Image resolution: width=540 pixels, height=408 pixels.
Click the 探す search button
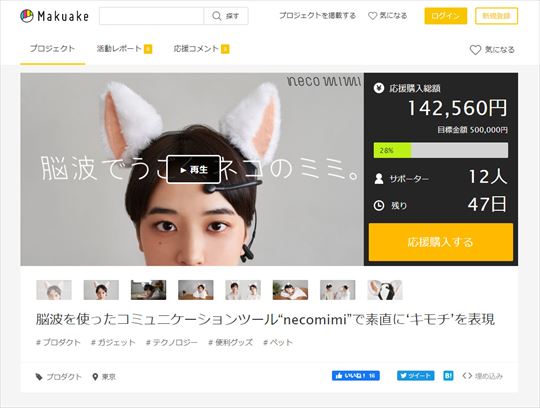tap(226, 16)
